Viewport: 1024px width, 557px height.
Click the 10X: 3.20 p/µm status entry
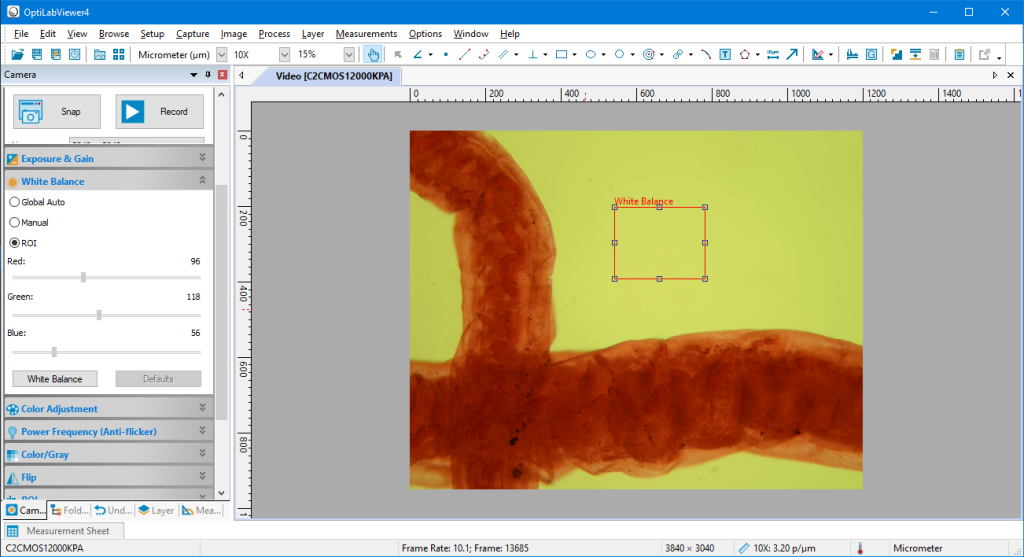pyautogui.click(x=777, y=548)
